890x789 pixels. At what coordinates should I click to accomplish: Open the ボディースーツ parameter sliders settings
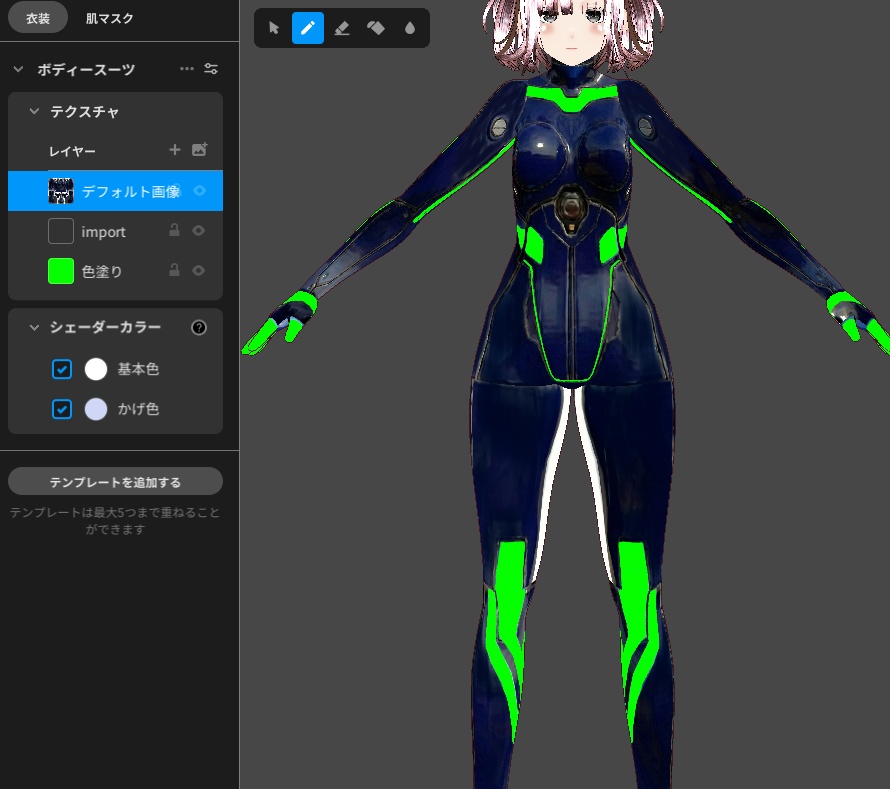click(211, 69)
